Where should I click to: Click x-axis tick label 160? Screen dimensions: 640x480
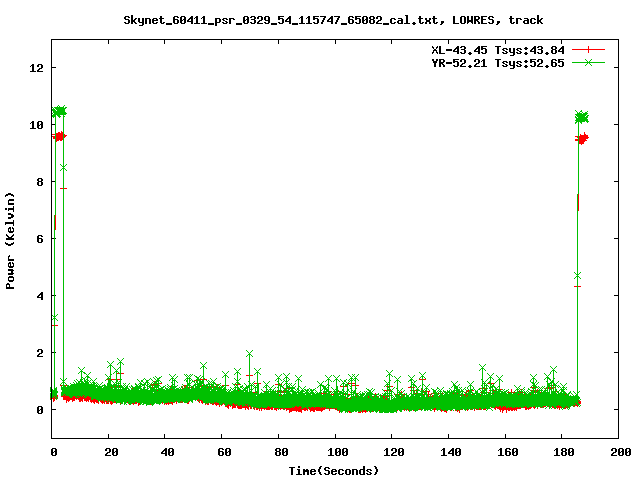[x=507, y=452]
